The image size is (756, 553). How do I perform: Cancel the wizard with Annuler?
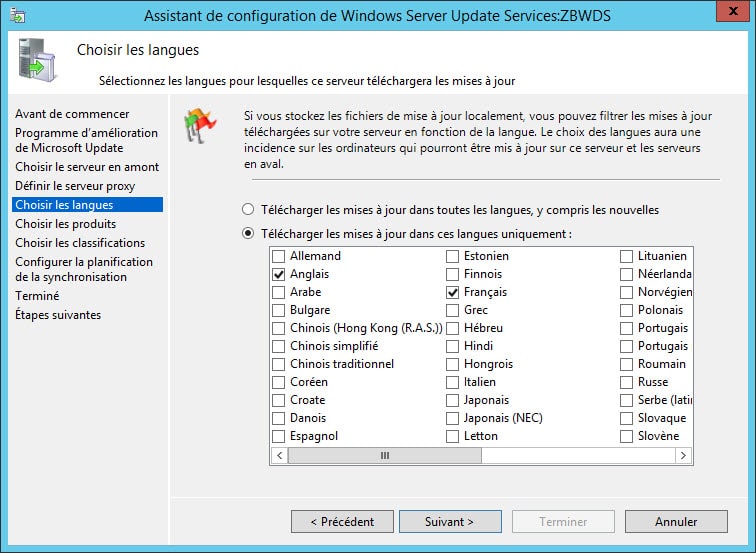click(x=676, y=522)
